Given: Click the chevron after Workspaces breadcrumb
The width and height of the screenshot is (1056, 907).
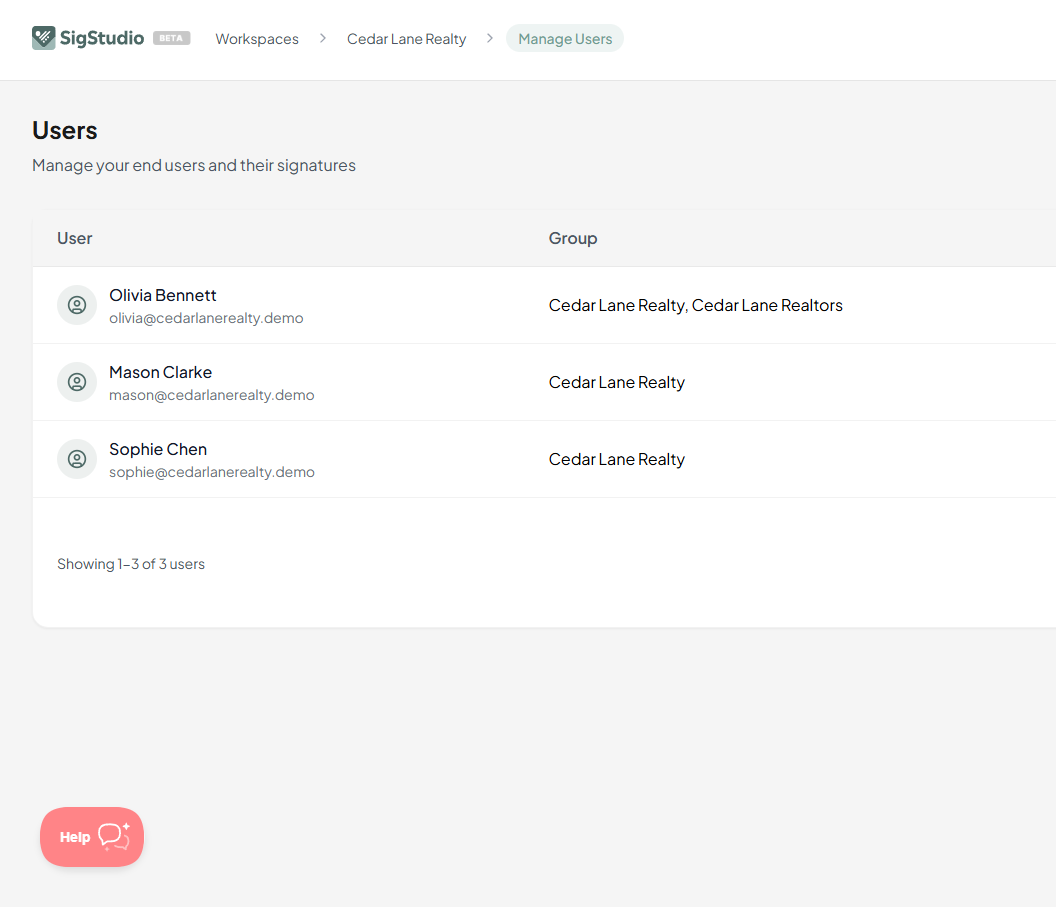Looking at the screenshot, I should click(x=323, y=38).
